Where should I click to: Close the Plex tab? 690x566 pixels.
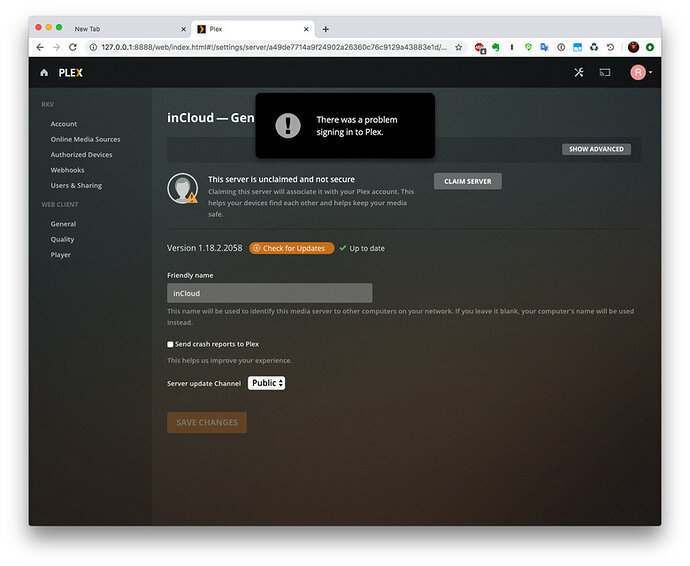tap(306, 29)
